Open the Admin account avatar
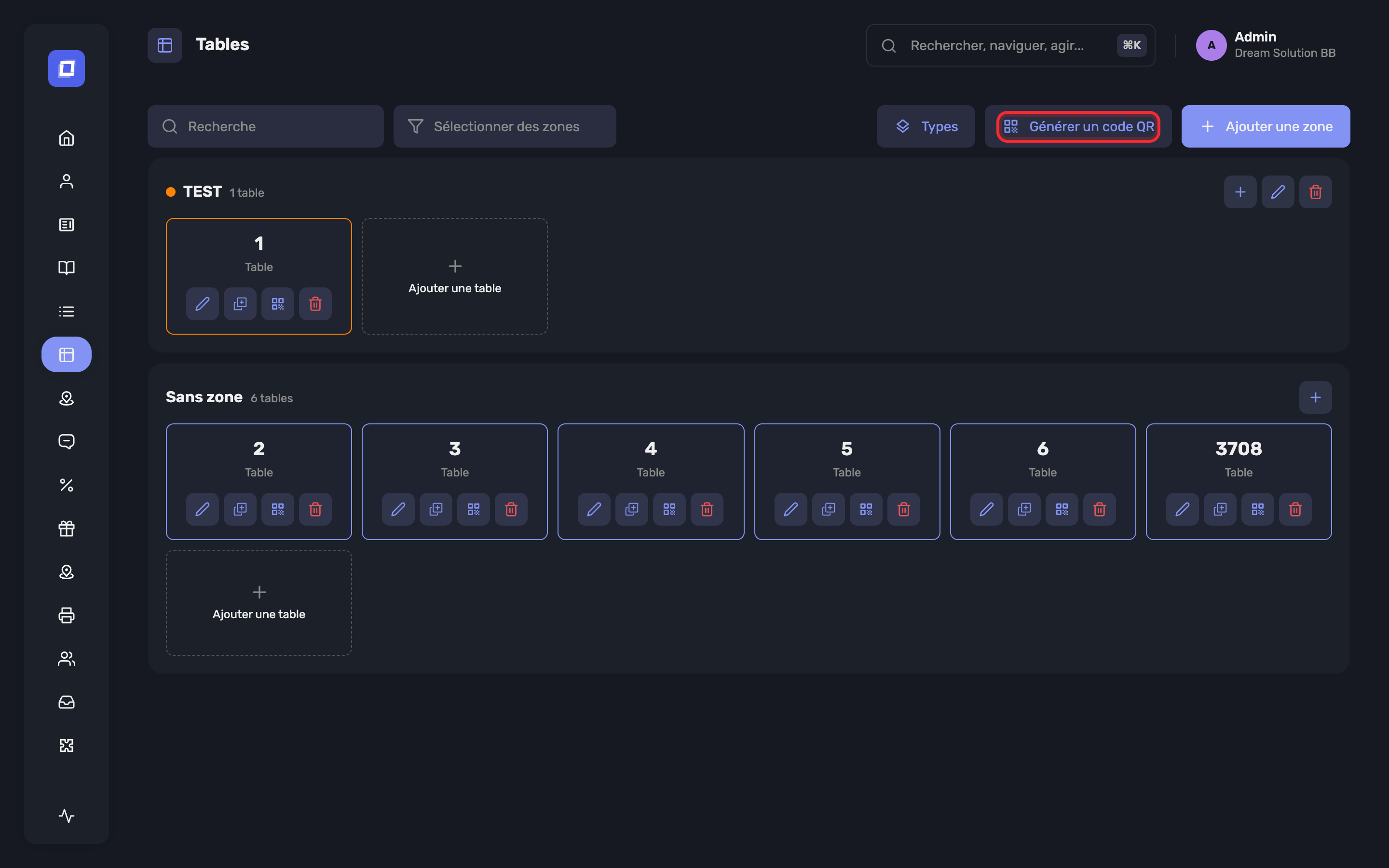Screen dimensions: 1389x868 click(1211, 45)
